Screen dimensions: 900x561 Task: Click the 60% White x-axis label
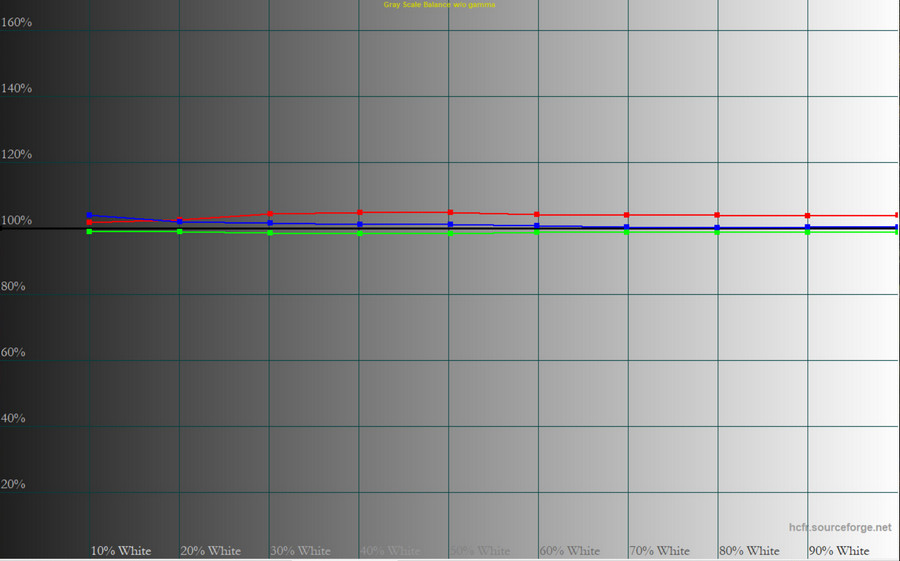tap(570, 551)
